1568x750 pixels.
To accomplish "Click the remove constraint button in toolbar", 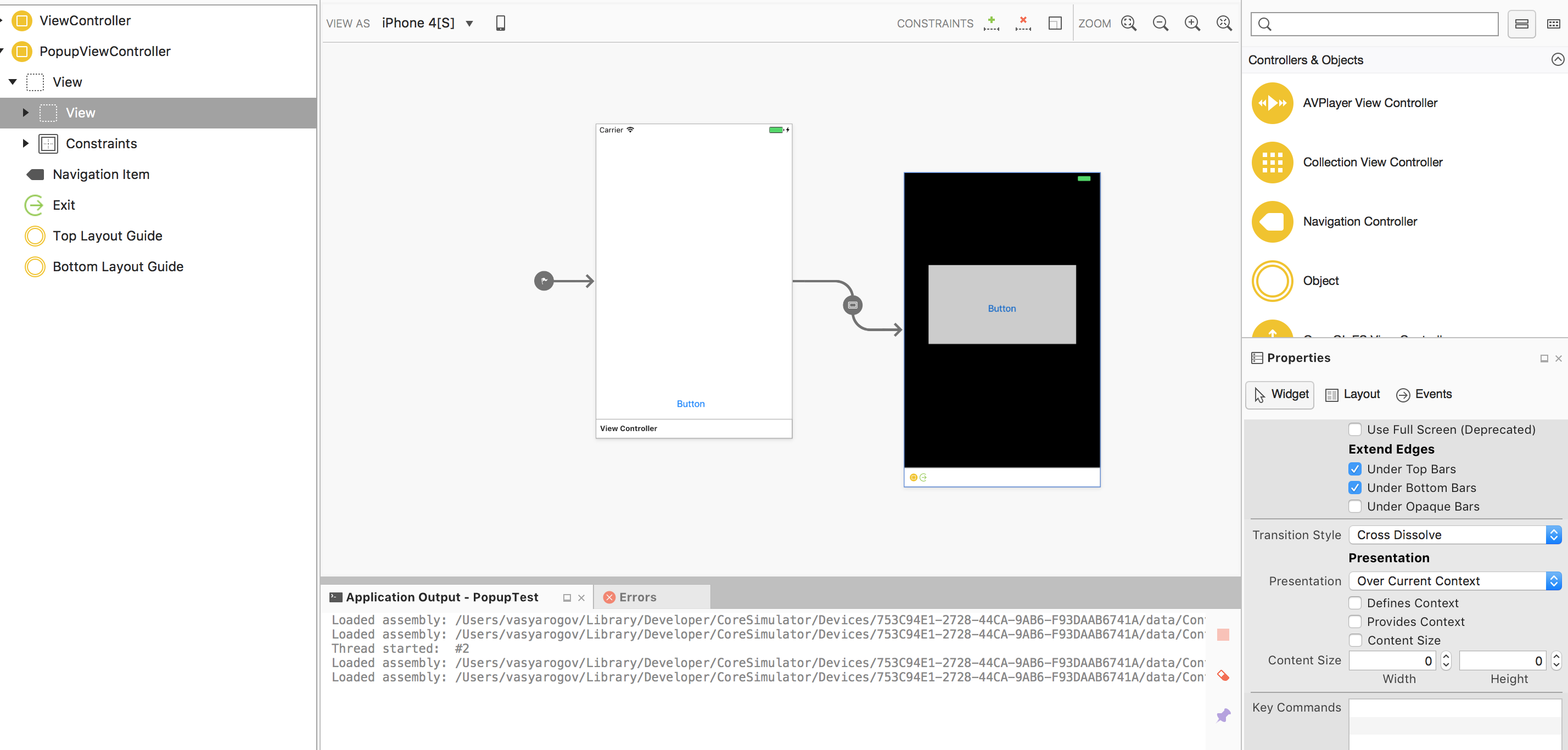I will (x=1022, y=23).
